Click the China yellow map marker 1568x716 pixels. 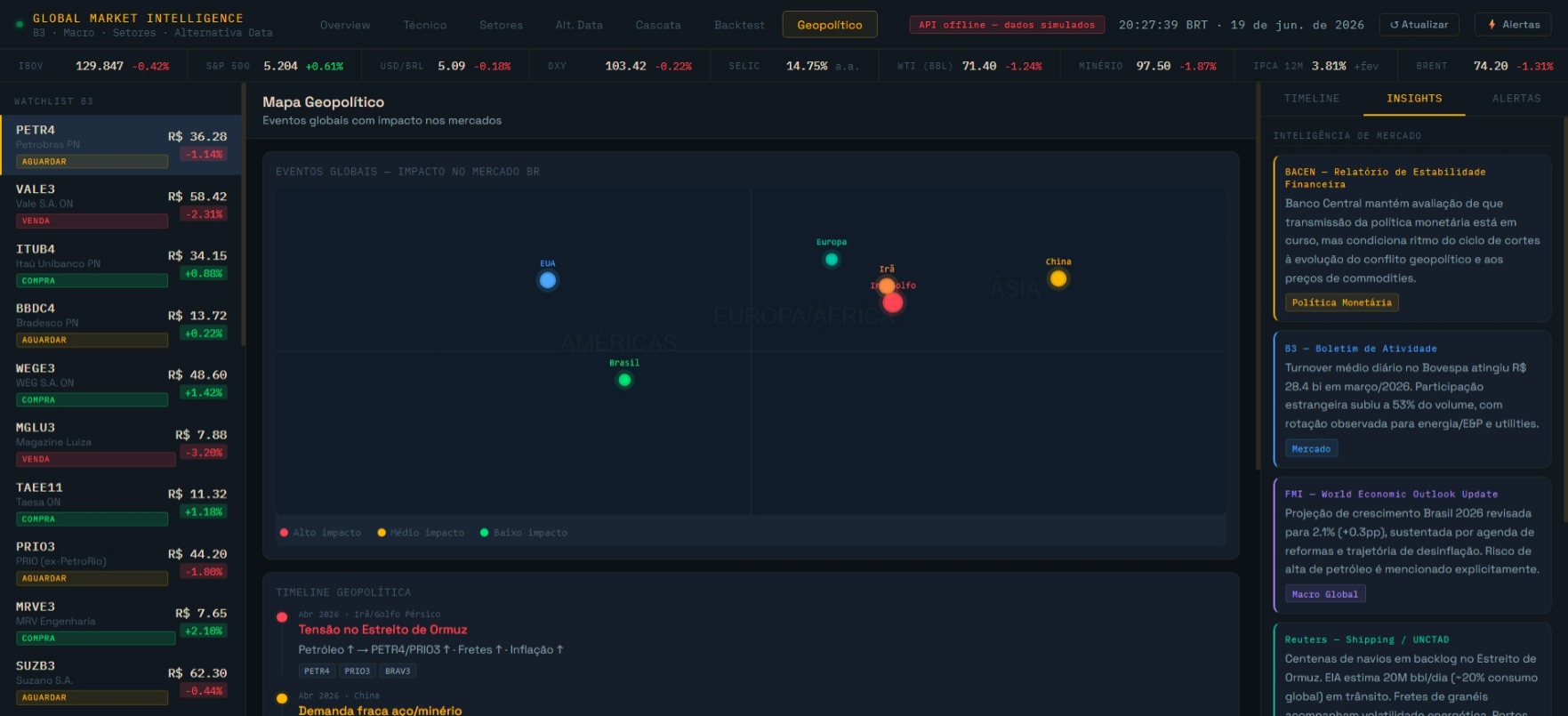1058,278
